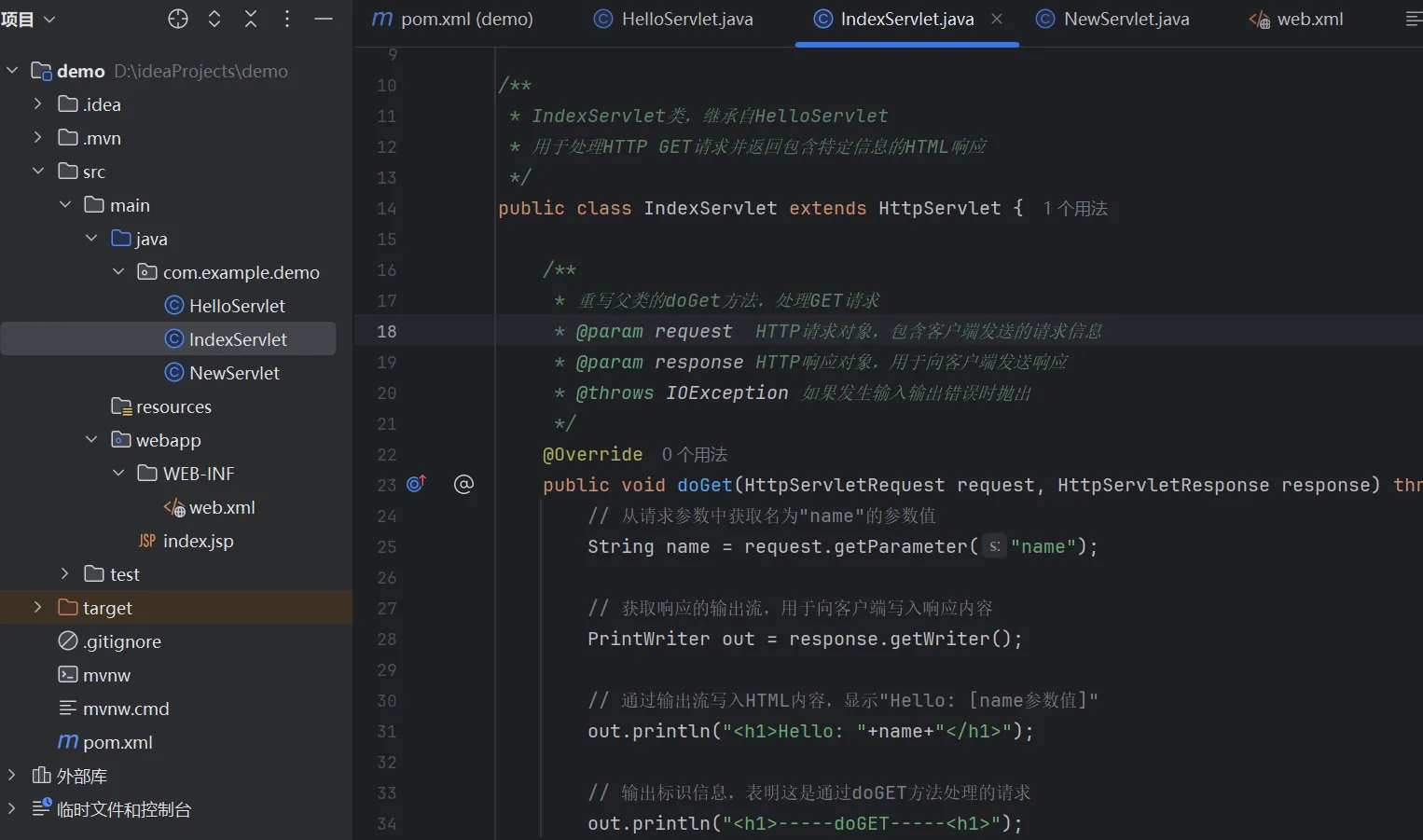1423x840 pixels.
Task: Expand the external libraries node
Action: coord(11,775)
